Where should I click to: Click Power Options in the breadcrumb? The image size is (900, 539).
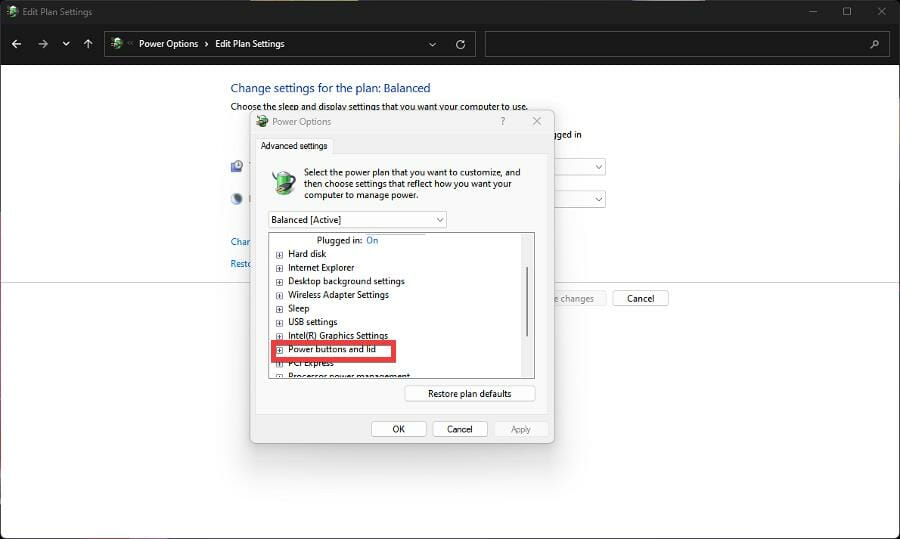168,44
